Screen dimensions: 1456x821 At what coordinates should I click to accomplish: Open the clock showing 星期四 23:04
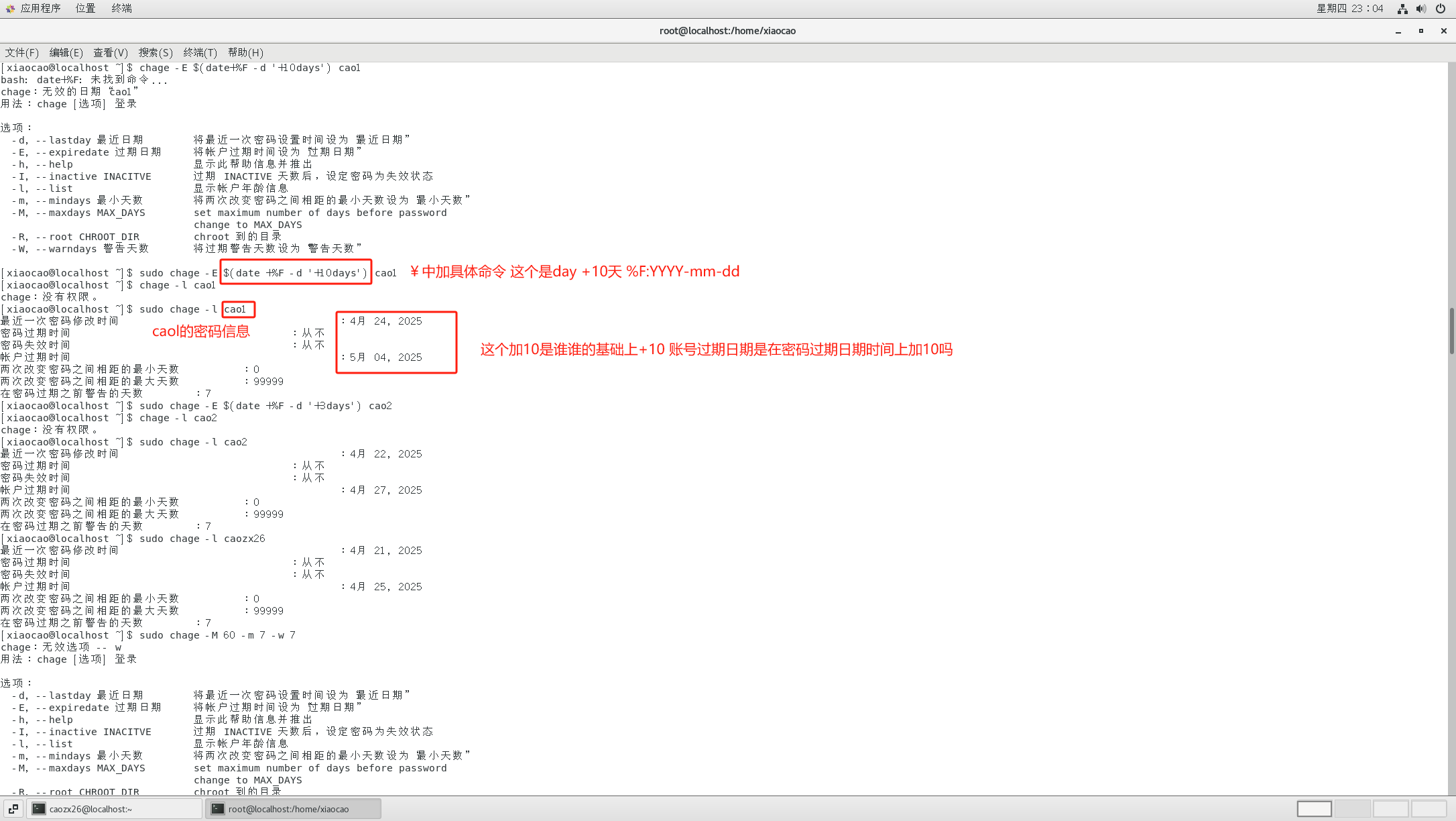1349,8
